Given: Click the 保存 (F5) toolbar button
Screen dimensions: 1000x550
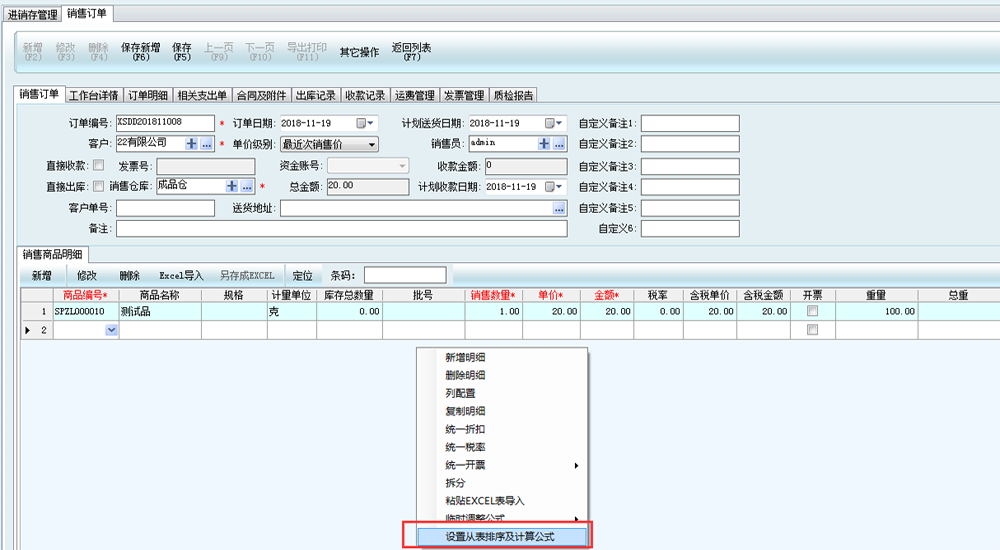Looking at the screenshot, I should pyautogui.click(x=182, y=52).
